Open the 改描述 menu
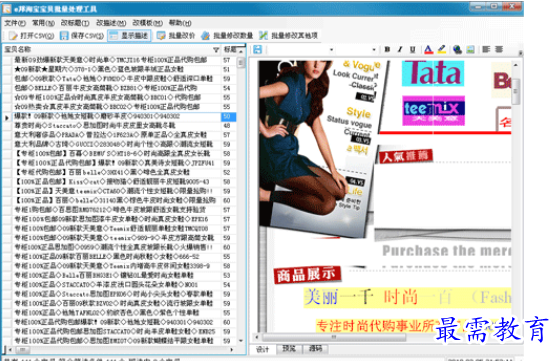This screenshot has height=361, width=557. [111, 23]
